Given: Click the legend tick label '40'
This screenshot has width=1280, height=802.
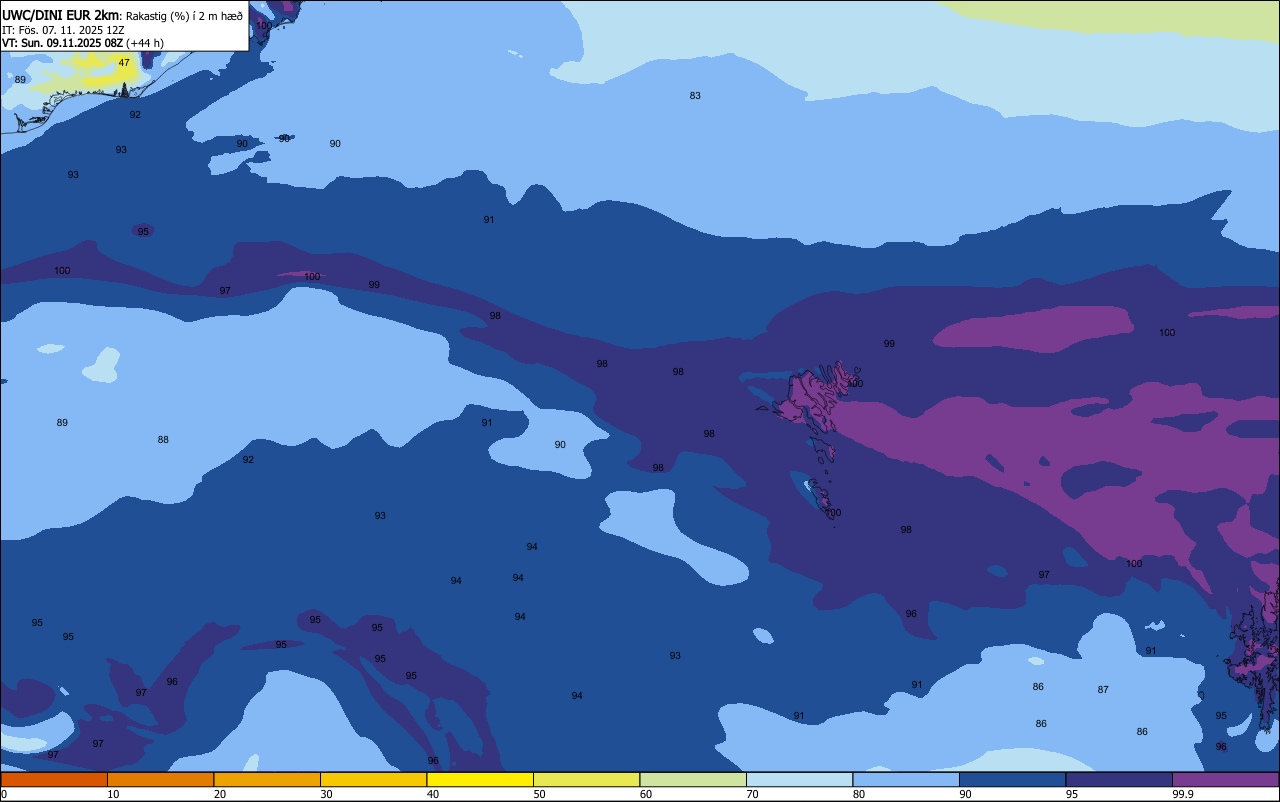Looking at the screenshot, I should coord(433,794).
